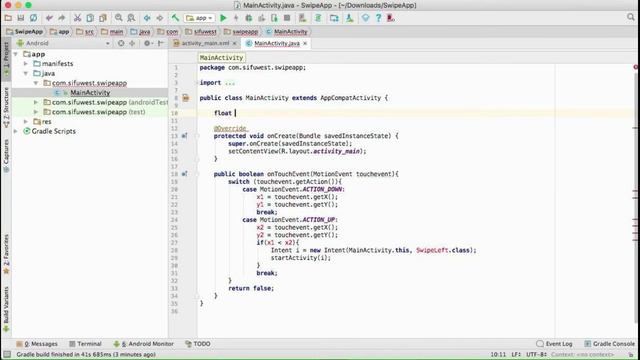Collapse the app tree node
Image resolution: width=640 pixels, height=360 pixels.
click(16, 54)
